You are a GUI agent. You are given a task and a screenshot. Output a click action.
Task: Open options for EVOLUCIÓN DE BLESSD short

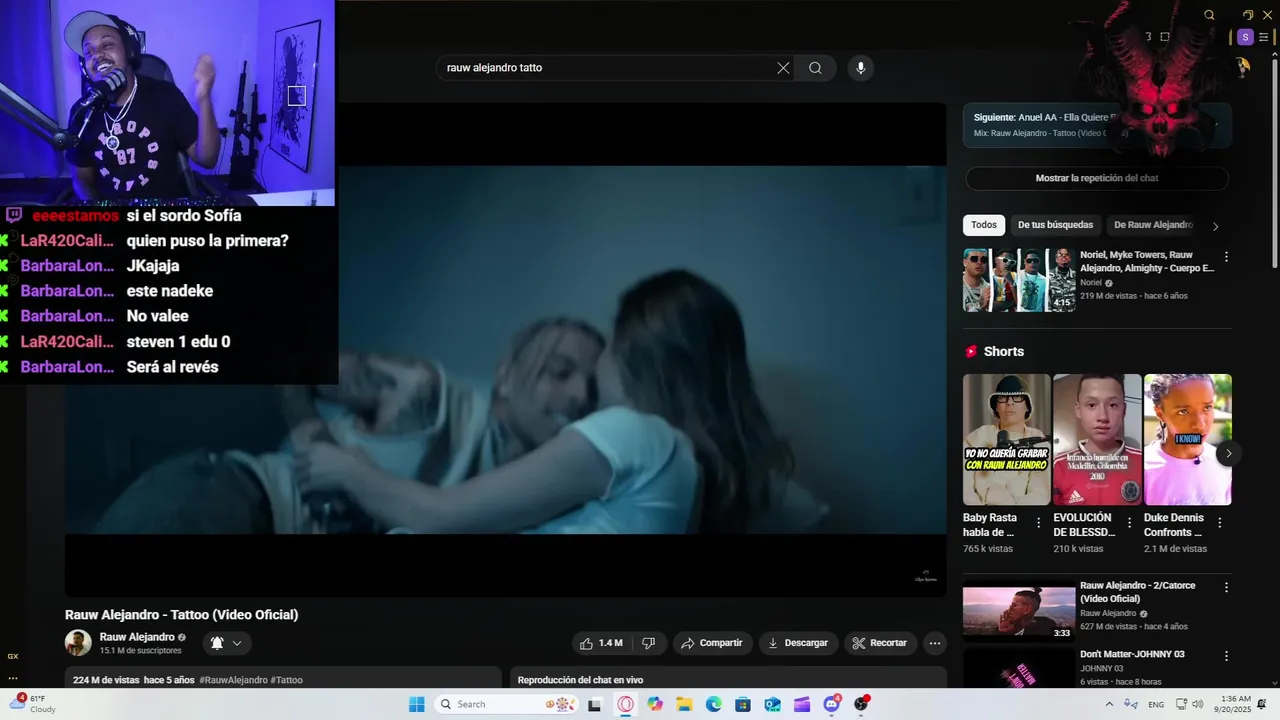tap(1129, 522)
